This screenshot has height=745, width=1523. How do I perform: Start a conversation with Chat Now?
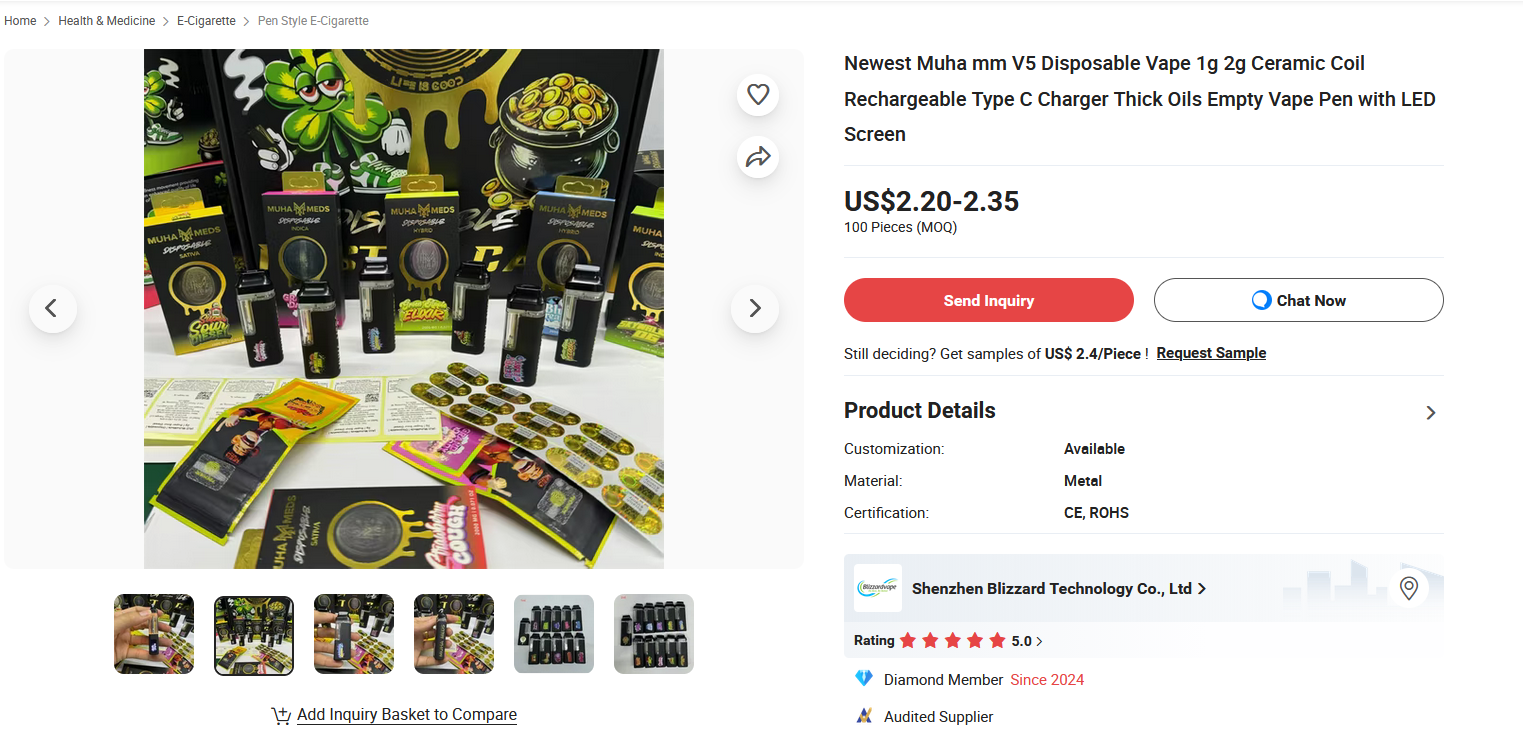[1299, 300]
